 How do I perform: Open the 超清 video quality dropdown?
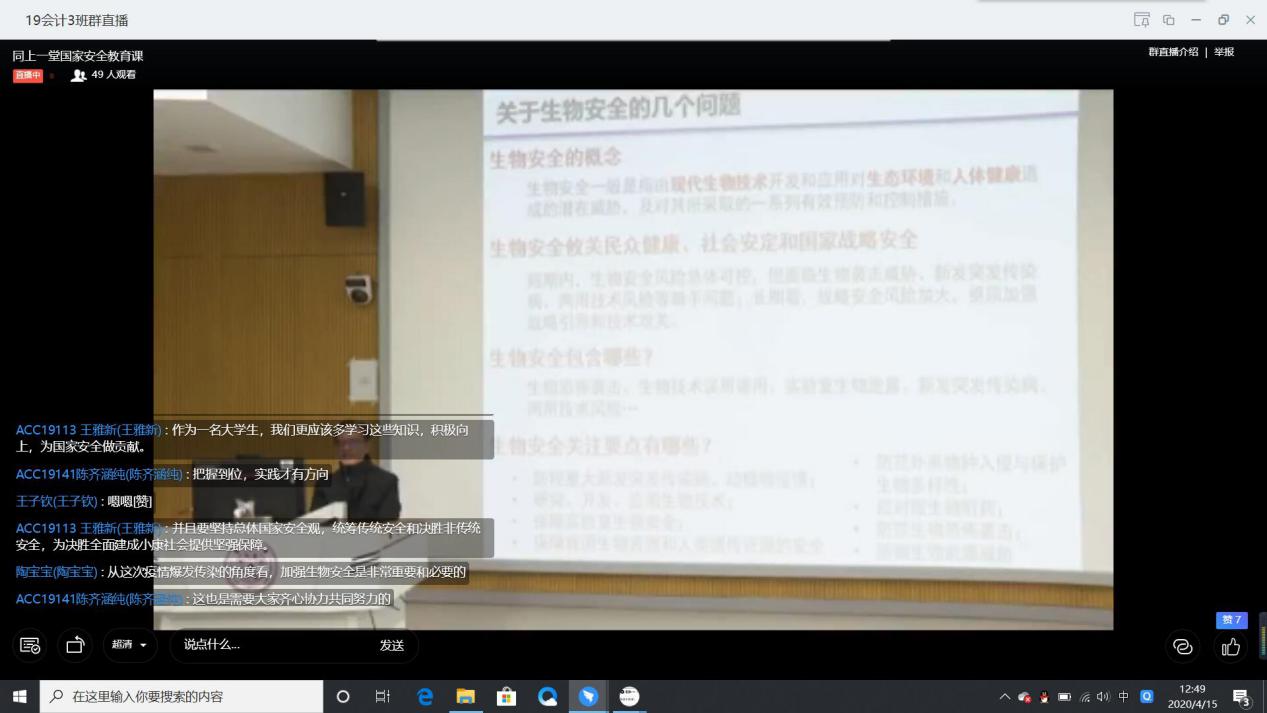pos(130,645)
